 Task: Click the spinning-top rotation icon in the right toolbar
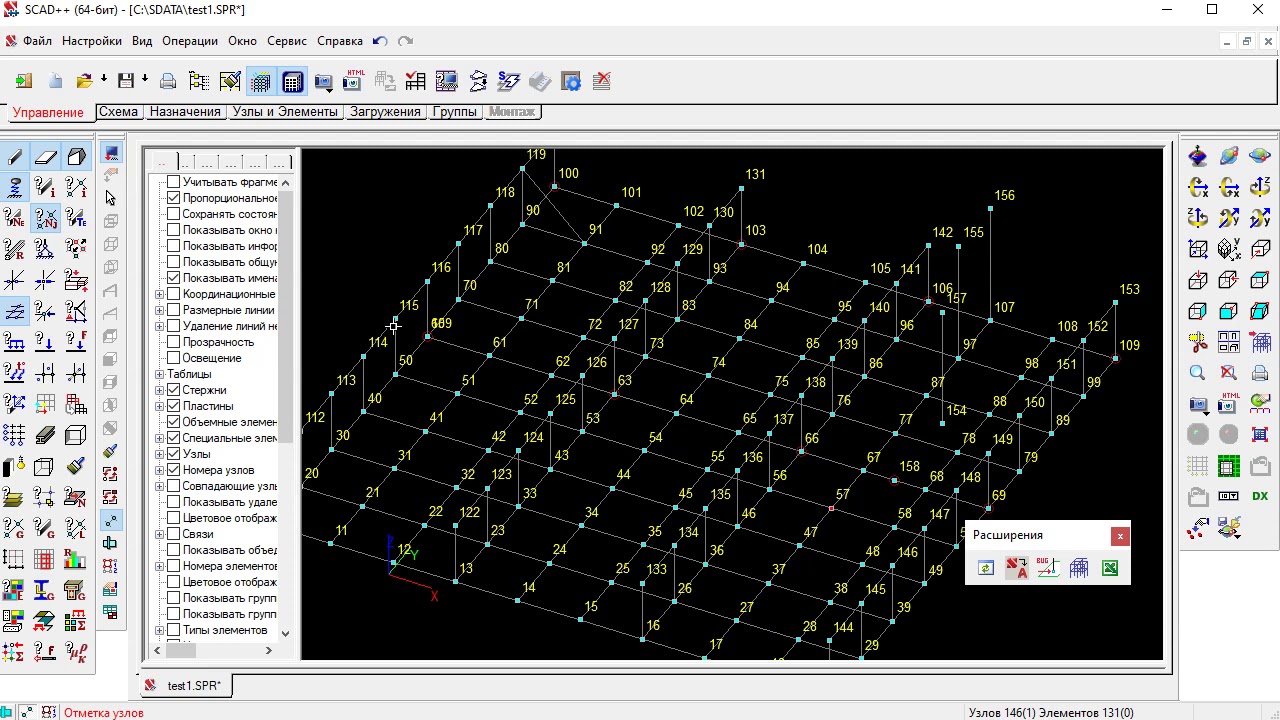[1198, 156]
